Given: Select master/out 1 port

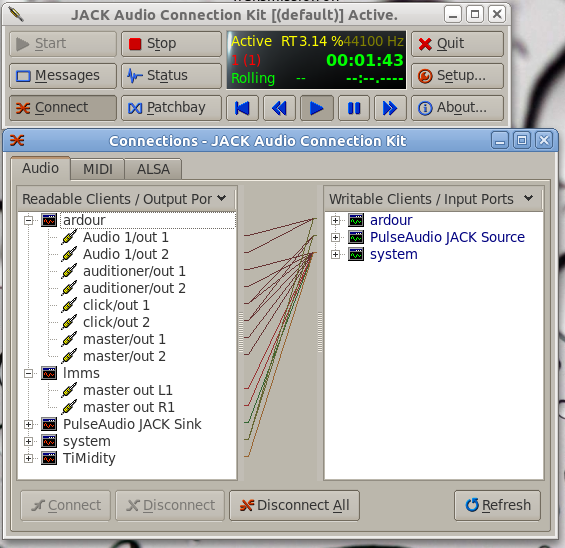Looking at the screenshot, I should point(124,339).
